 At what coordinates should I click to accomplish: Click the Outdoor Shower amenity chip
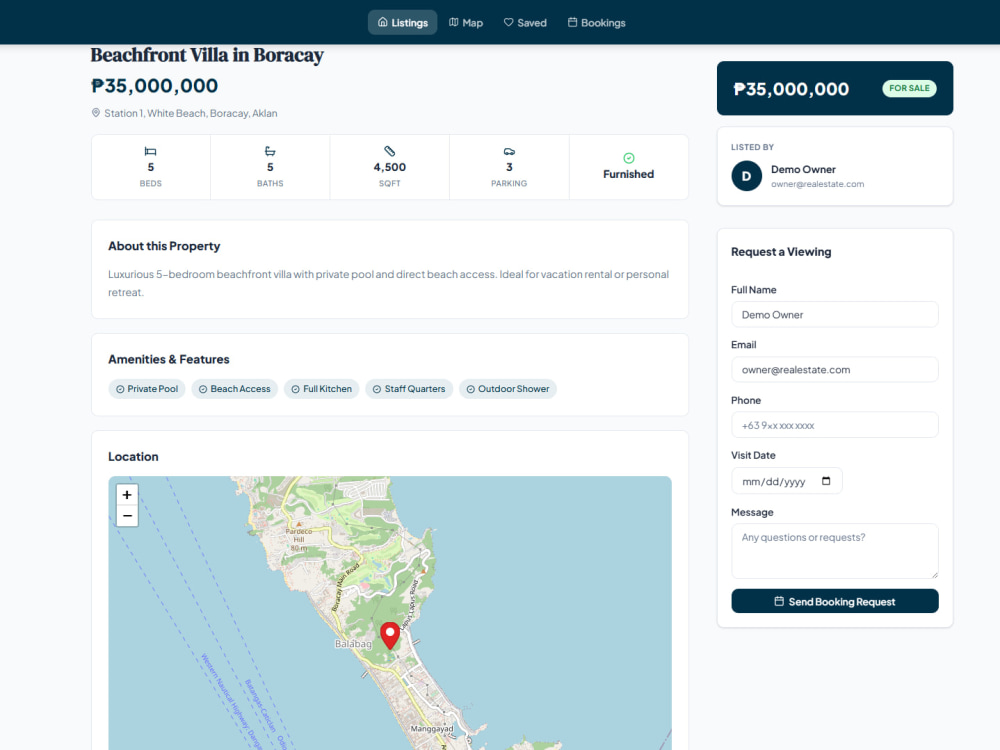click(x=508, y=389)
